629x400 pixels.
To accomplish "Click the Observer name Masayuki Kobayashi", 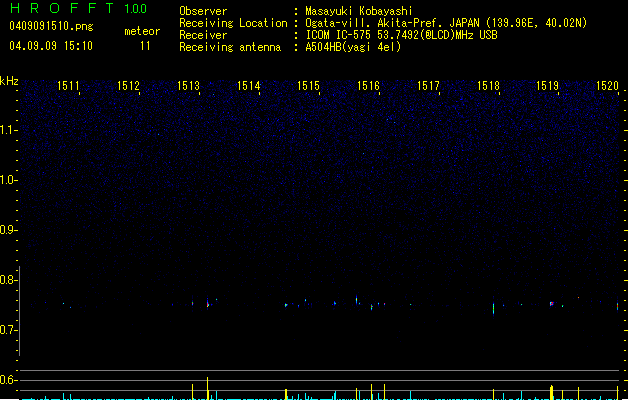I will click(x=359, y=11).
